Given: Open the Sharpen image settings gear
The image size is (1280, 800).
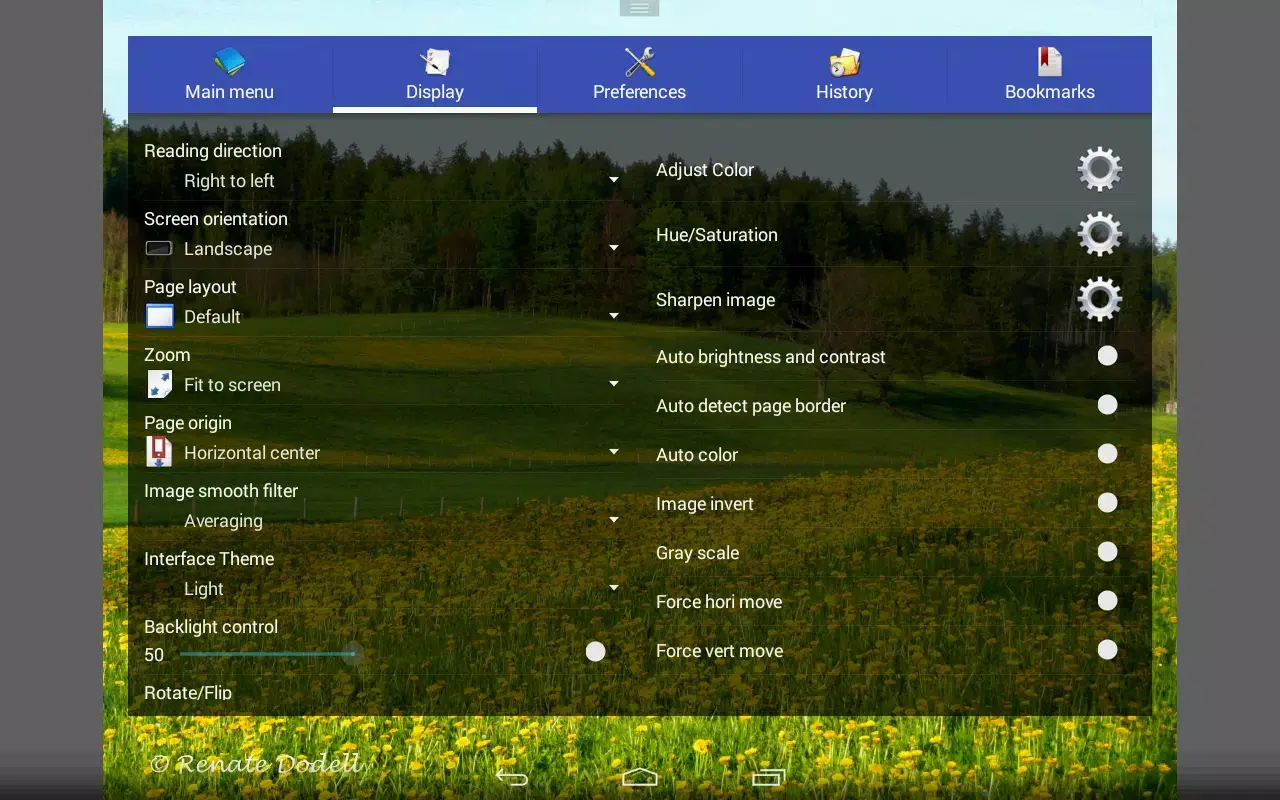Looking at the screenshot, I should pyautogui.click(x=1099, y=298).
